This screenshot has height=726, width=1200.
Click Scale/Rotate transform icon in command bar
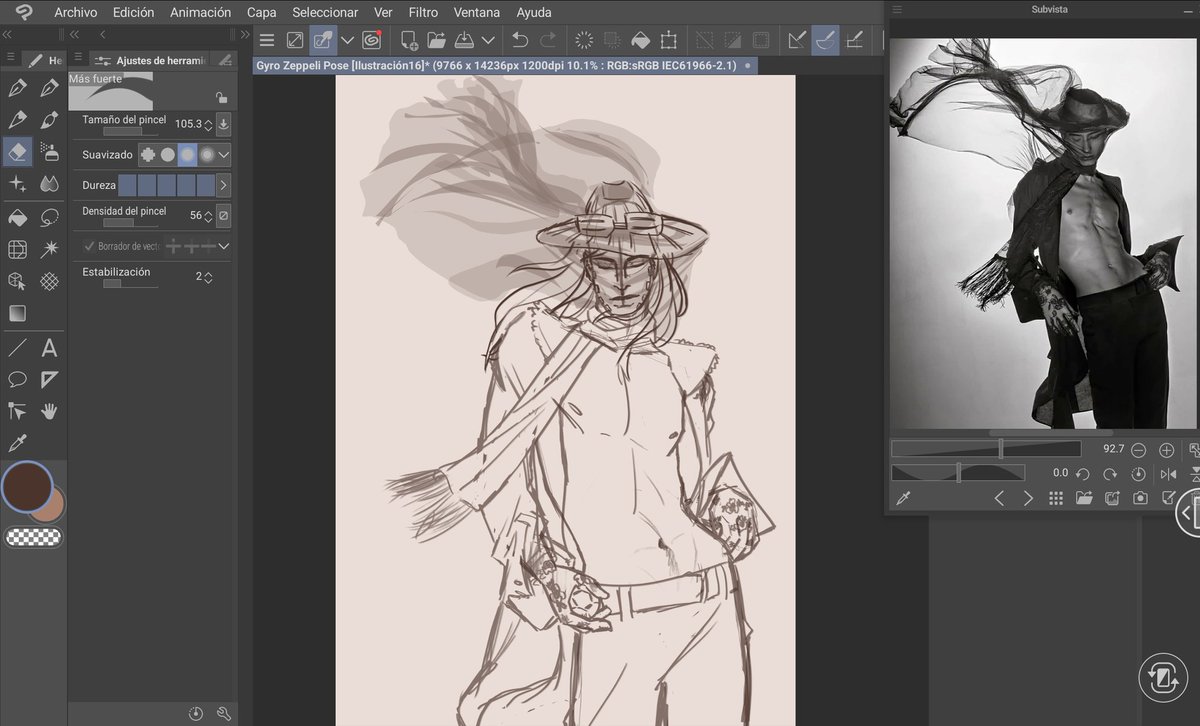pyautogui.click(x=669, y=40)
